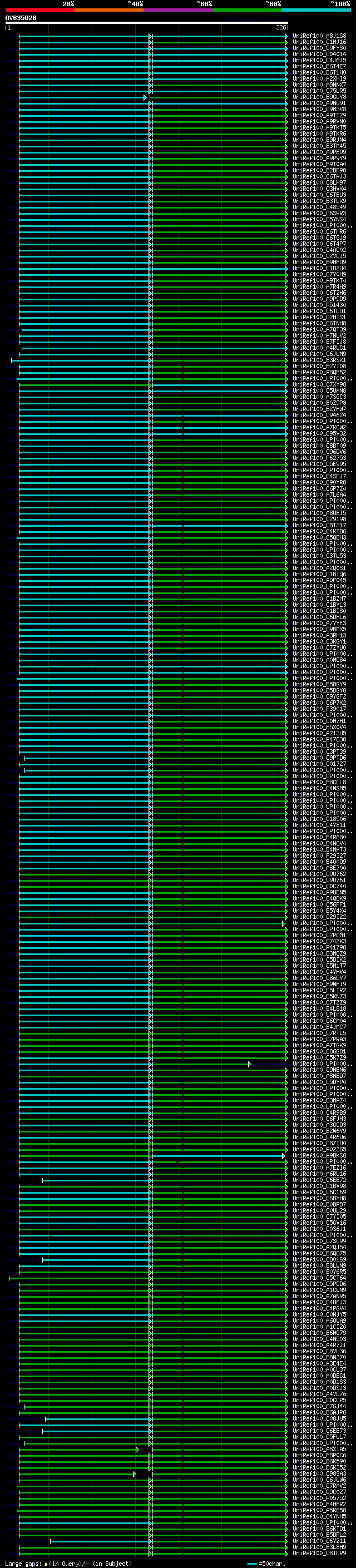Open the UniRef100_B8CCL8 entry

tap(319, 782)
